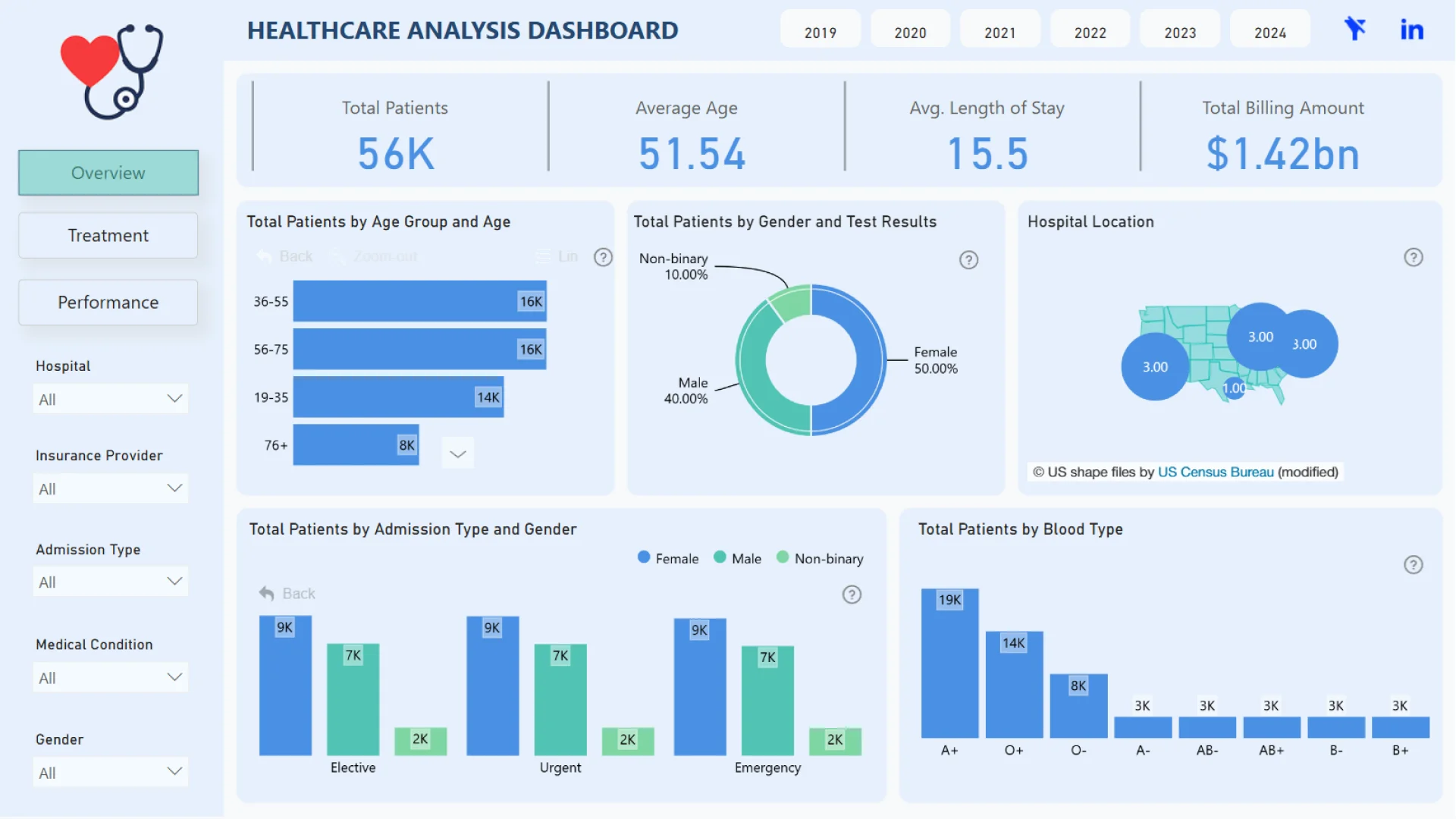This screenshot has height=819, width=1456.
Task: Click help icon on Age Group chart
Action: (x=603, y=257)
